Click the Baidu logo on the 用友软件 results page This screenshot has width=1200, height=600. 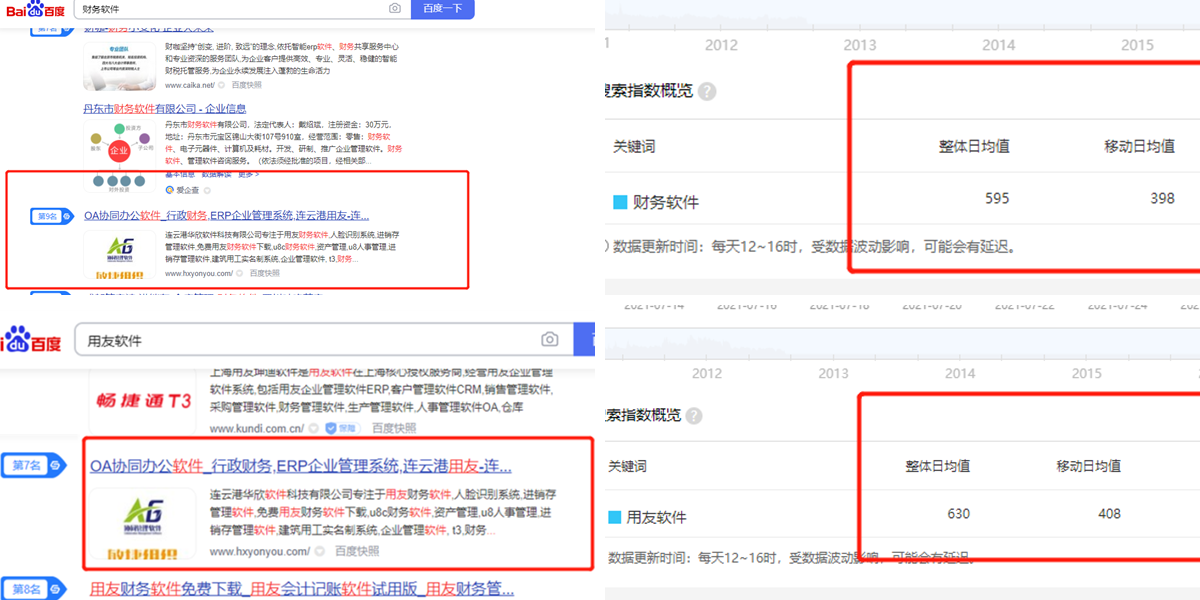(x=31, y=341)
